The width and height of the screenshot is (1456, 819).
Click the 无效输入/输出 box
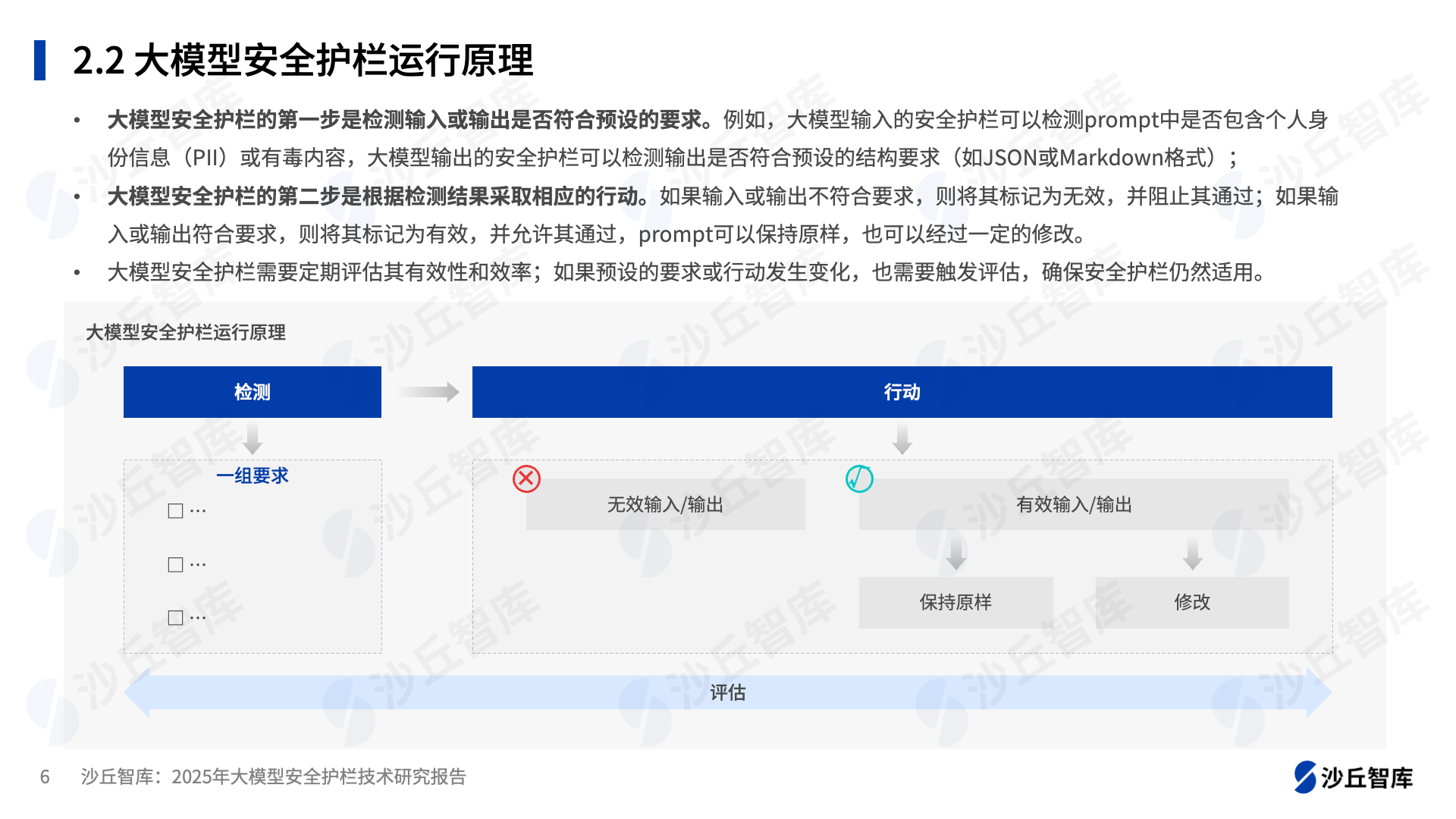click(x=665, y=504)
